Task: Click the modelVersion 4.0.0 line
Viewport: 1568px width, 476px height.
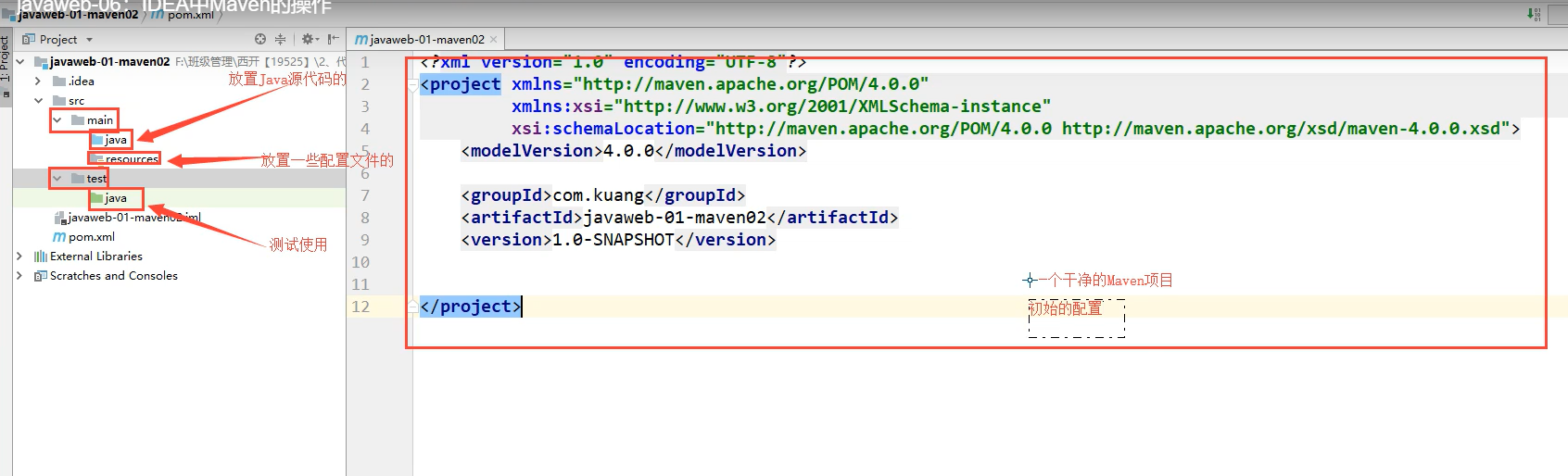Action: click(x=634, y=151)
